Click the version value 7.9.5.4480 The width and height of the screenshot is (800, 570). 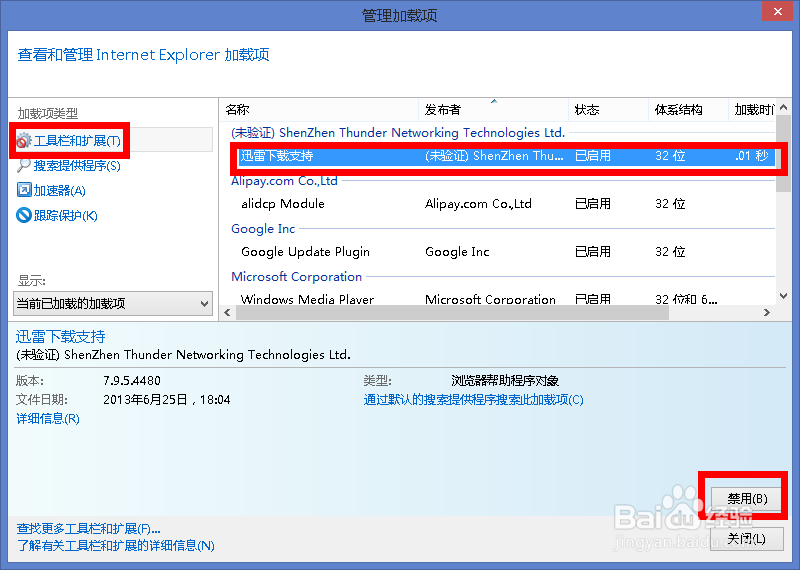coord(132,381)
